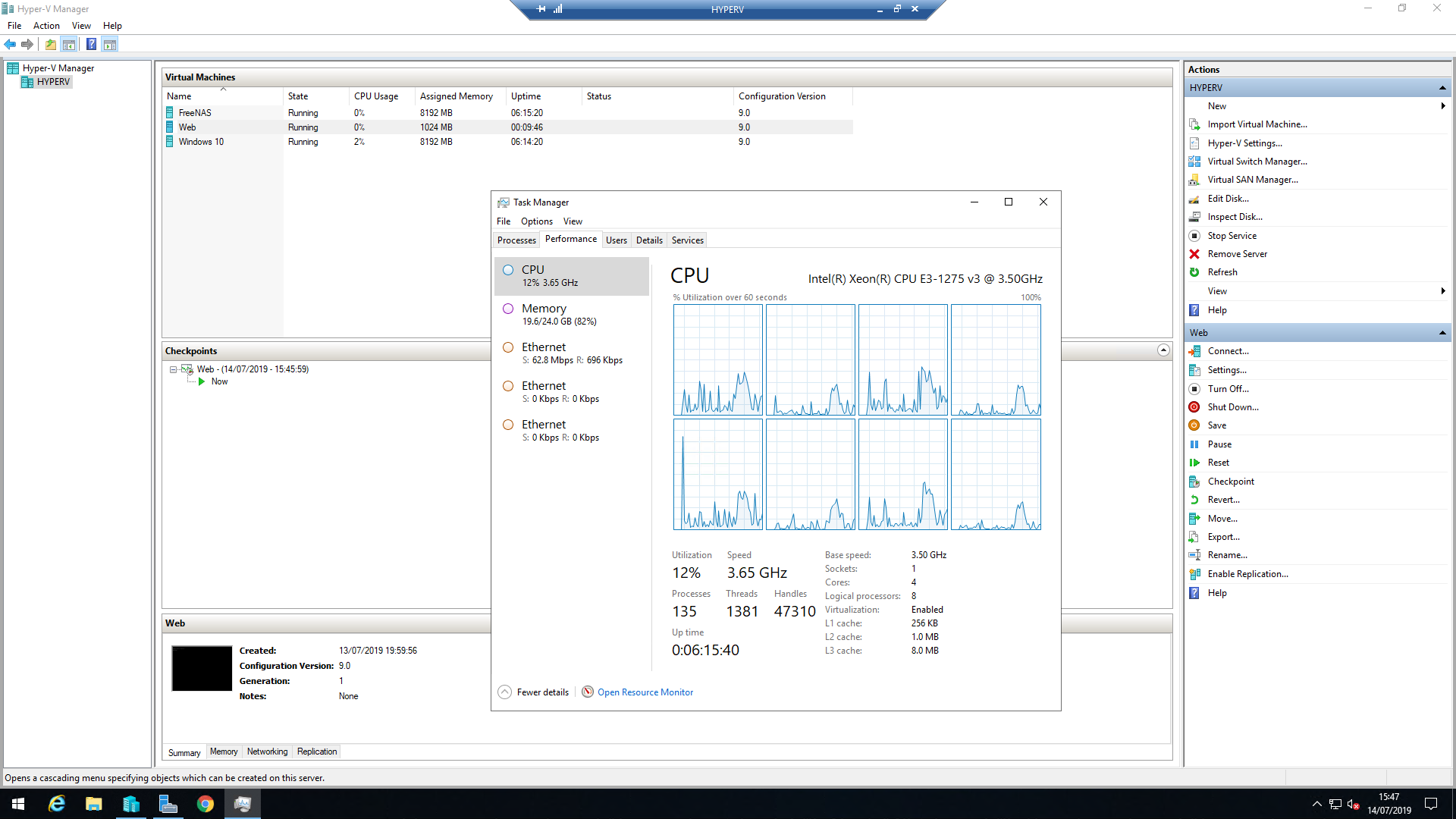Open the Replication tab for Web VM
This screenshot has width=1456, height=819.
click(317, 752)
